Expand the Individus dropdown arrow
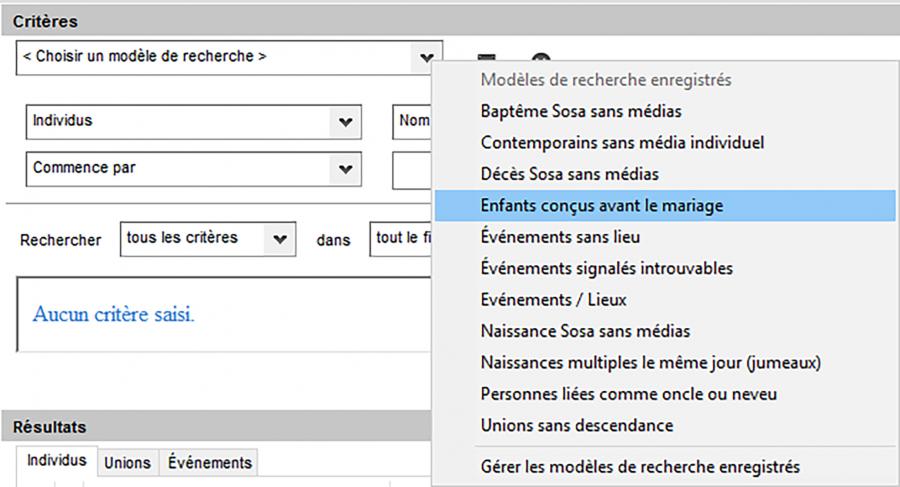Viewport: 900px width, 487px height. [x=345, y=122]
